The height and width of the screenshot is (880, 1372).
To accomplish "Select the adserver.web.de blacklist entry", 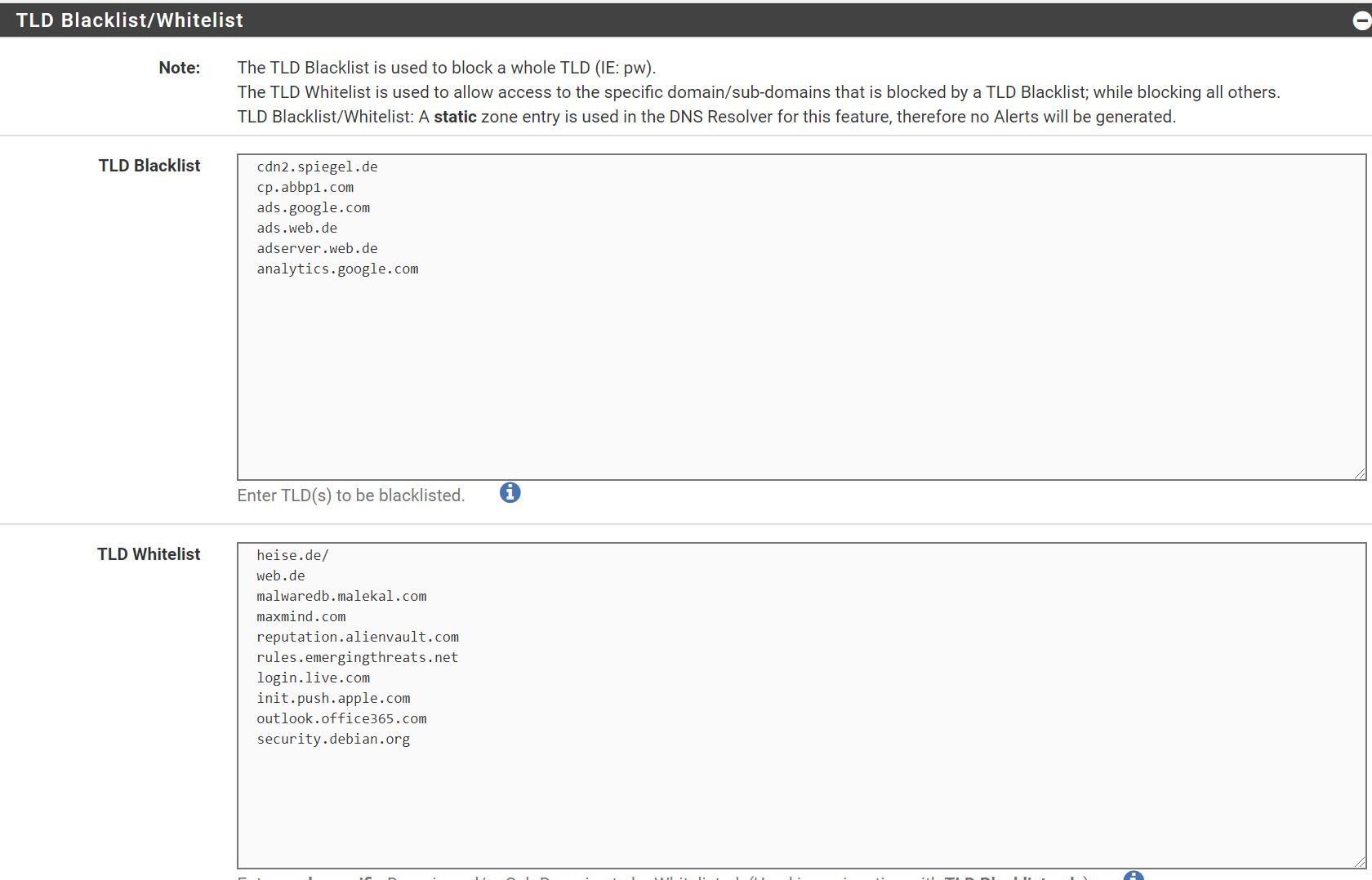I will coord(317,248).
